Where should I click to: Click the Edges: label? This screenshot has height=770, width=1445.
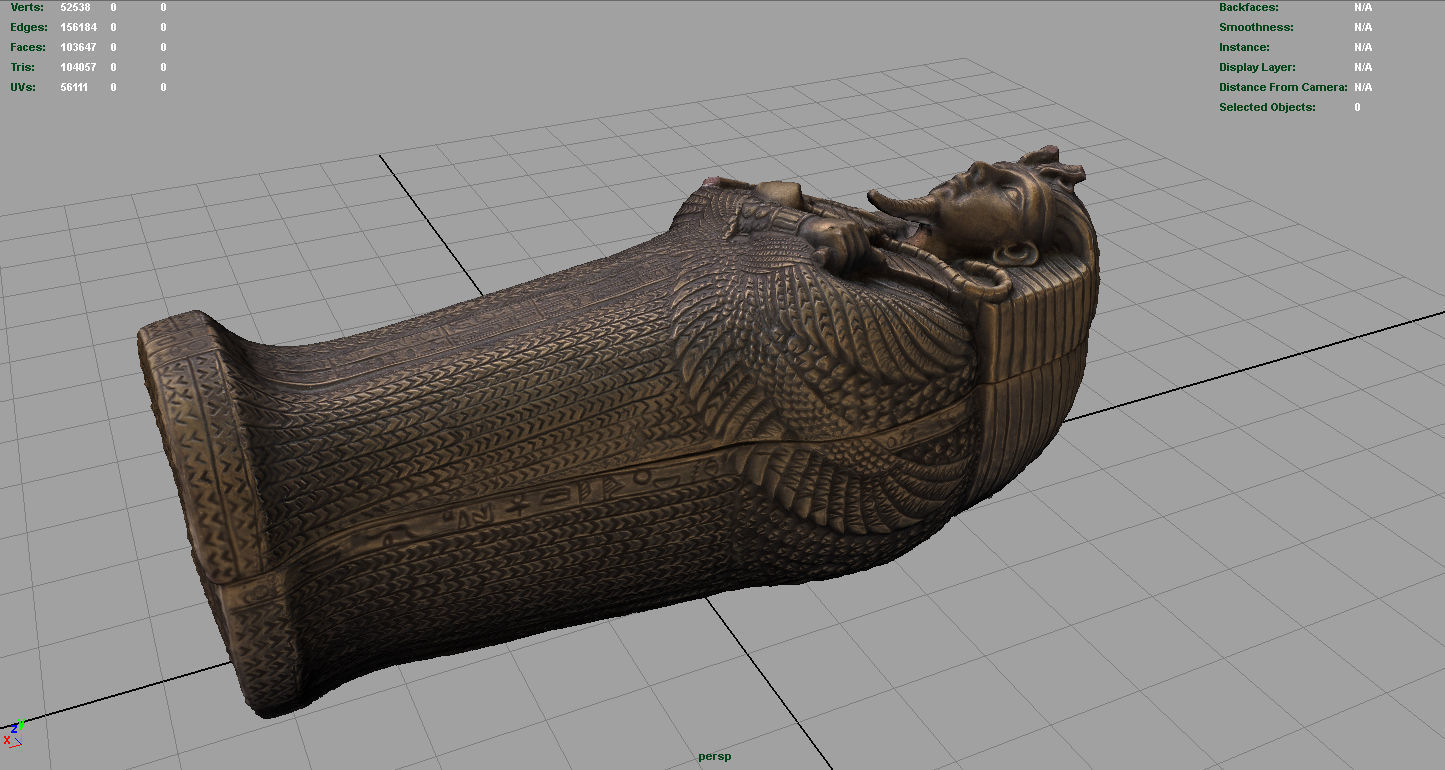click(x=29, y=27)
